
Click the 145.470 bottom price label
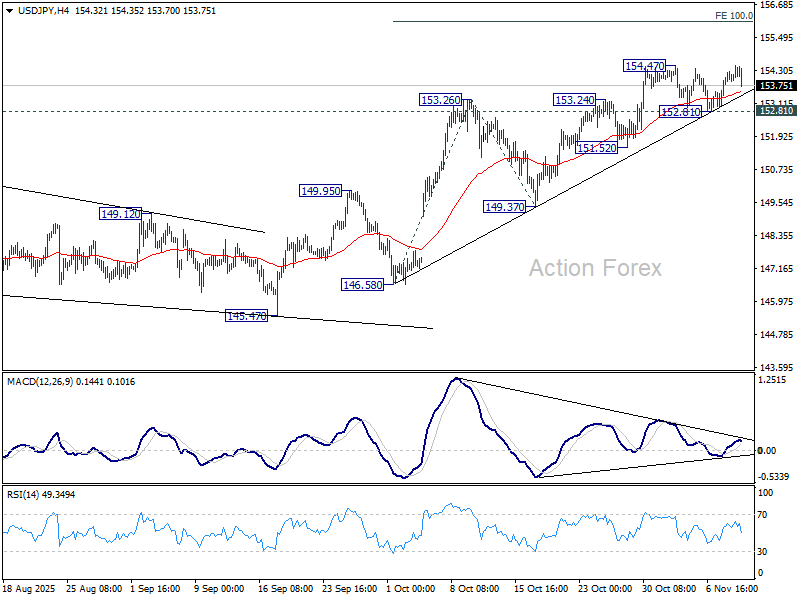pos(246,316)
